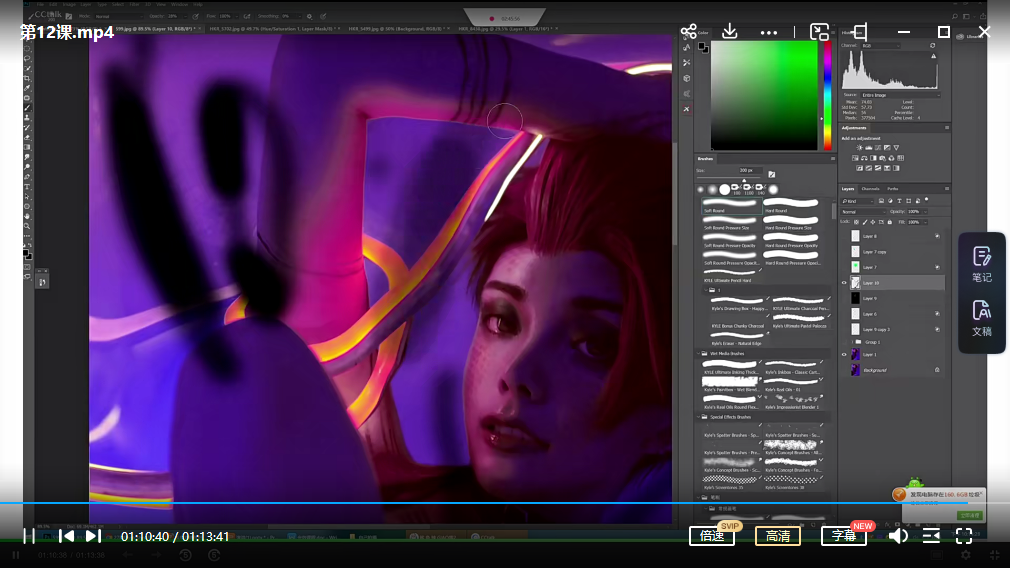Viewport: 1010px width, 568px height.
Task: Open 笔记 notes side panel
Action: [982, 264]
